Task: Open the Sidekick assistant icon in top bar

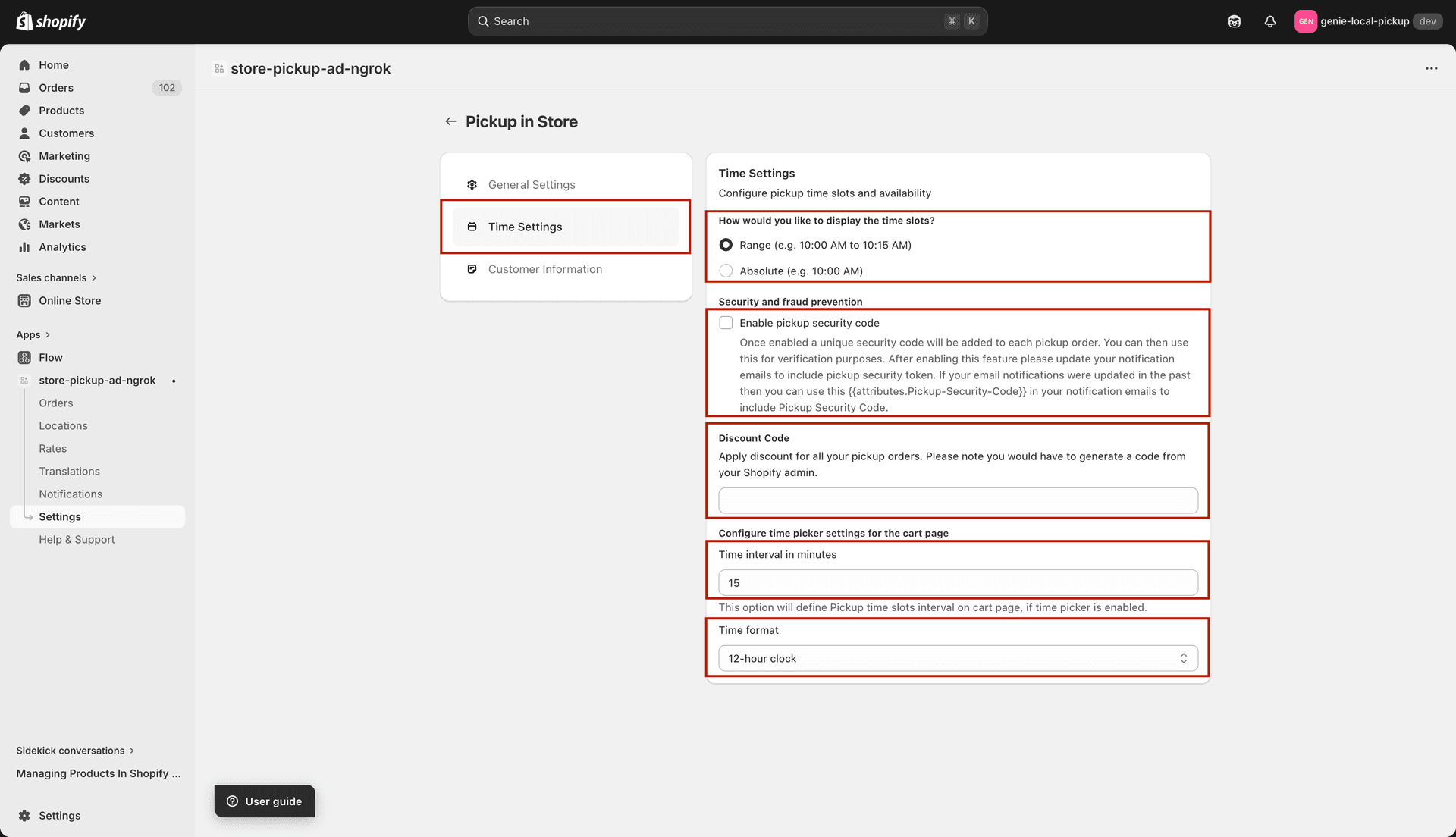Action: 1234,20
